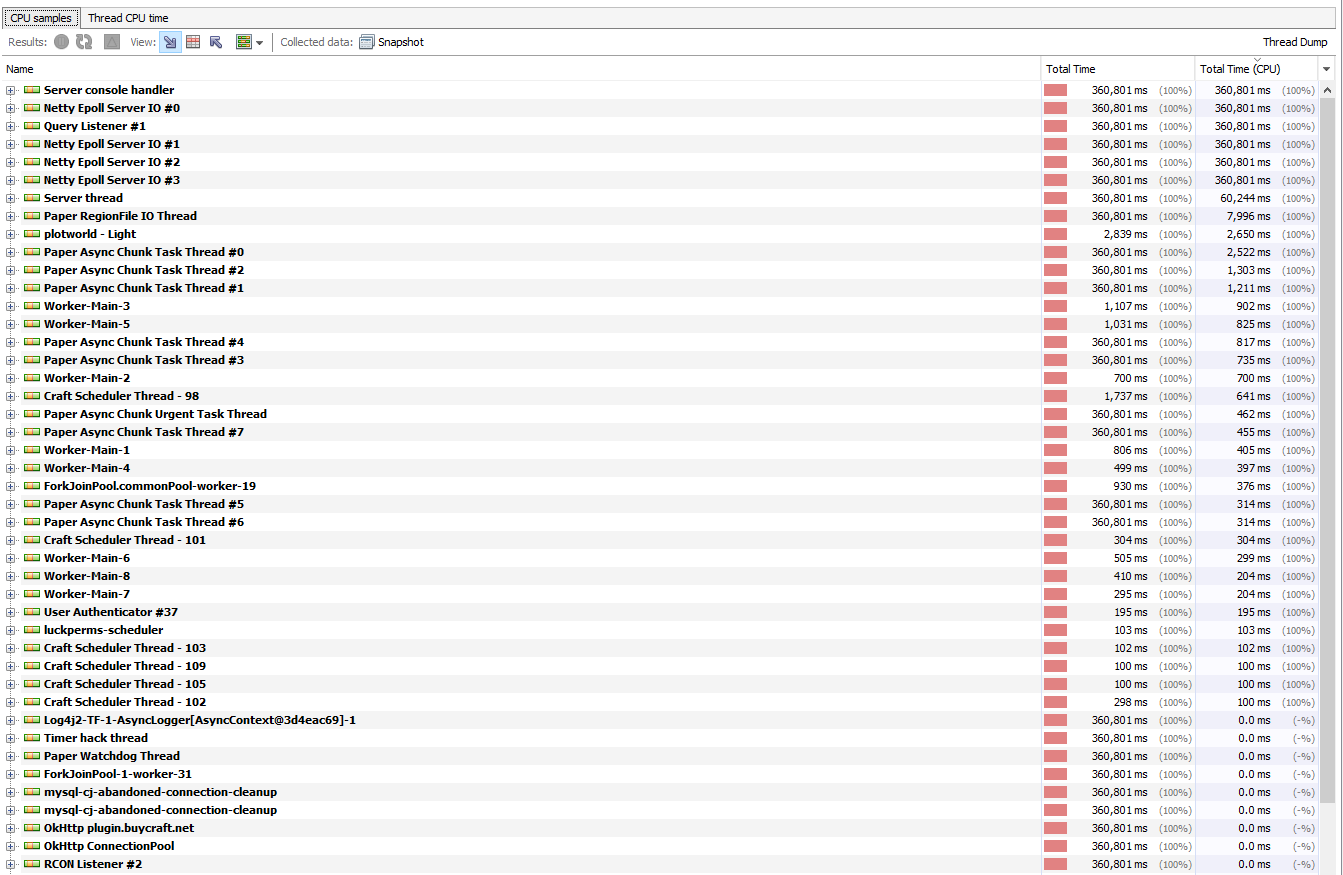Expand Craft Scheduler Thread - 98
1343x875 pixels.
pyautogui.click(x=11, y=396)
